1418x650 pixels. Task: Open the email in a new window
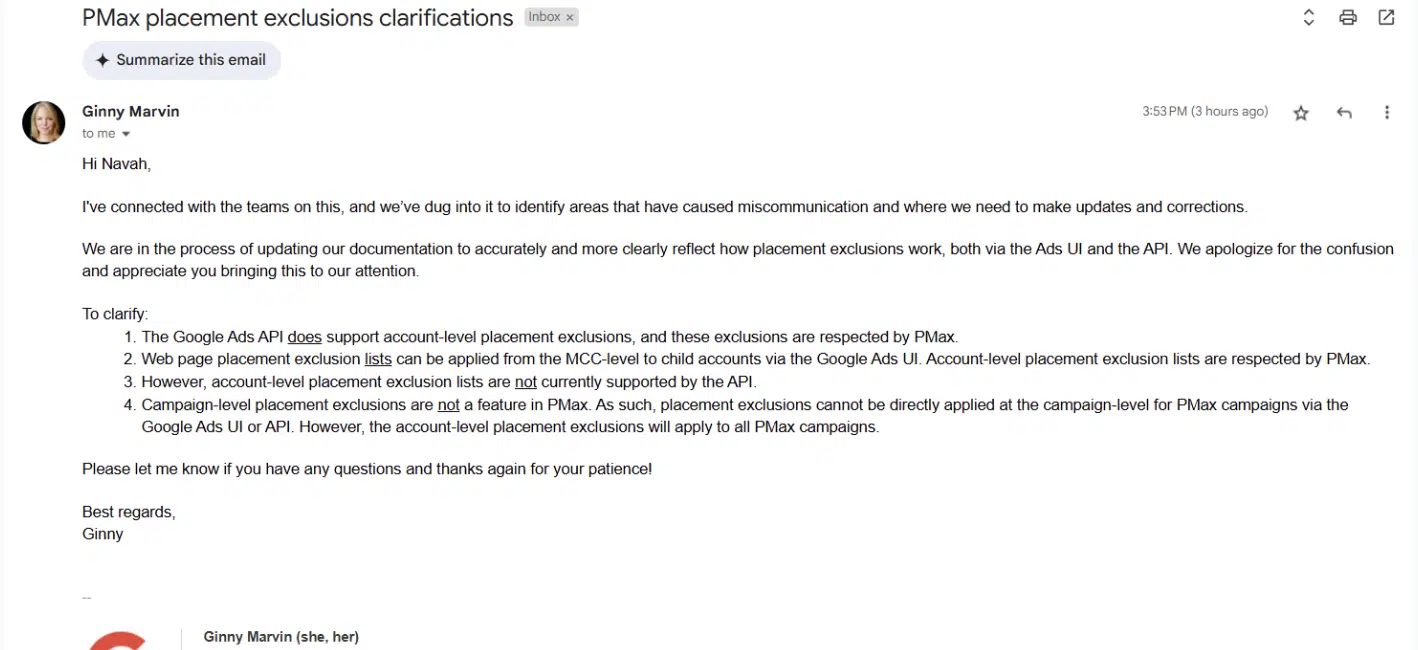tap(1386, 17)
